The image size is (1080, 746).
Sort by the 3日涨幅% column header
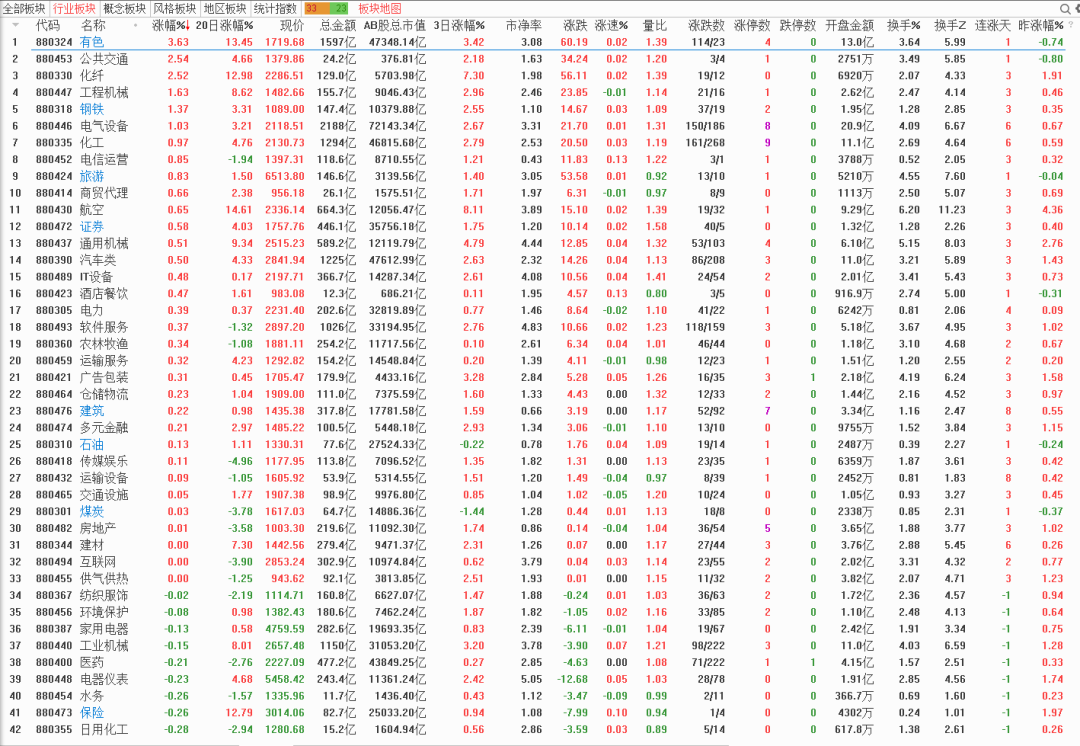[459, 25]
